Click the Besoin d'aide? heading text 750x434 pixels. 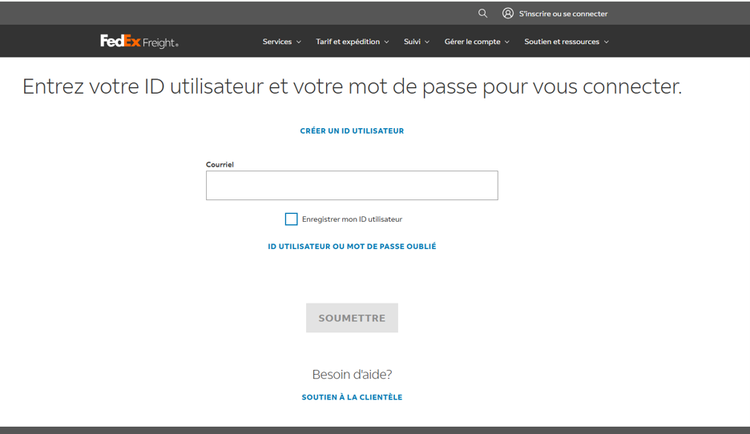(x=352, y=374)
